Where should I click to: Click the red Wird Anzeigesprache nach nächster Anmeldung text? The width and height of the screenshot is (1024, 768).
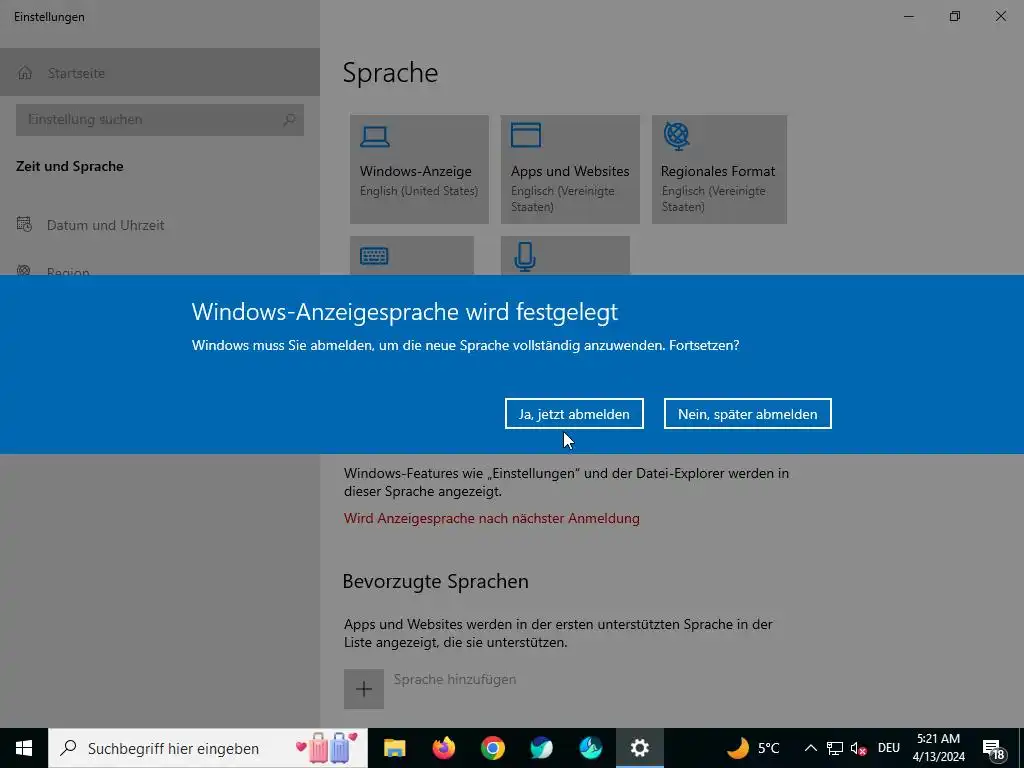tap(492, 518)
